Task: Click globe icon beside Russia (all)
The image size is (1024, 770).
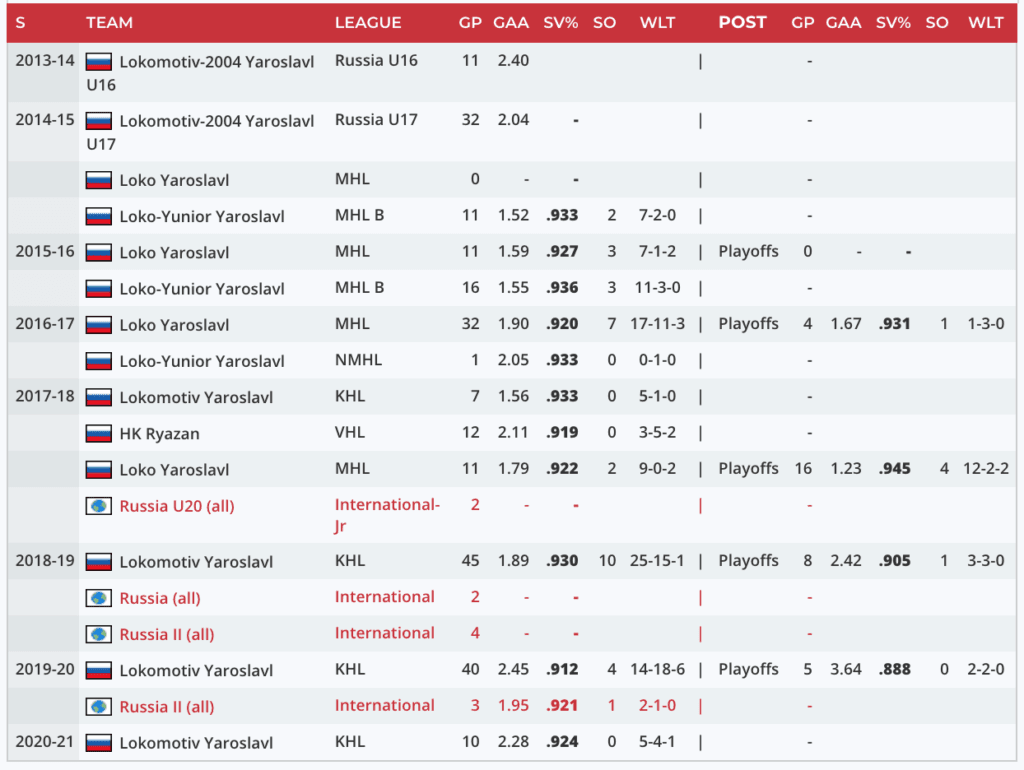Action: point(98,598)
